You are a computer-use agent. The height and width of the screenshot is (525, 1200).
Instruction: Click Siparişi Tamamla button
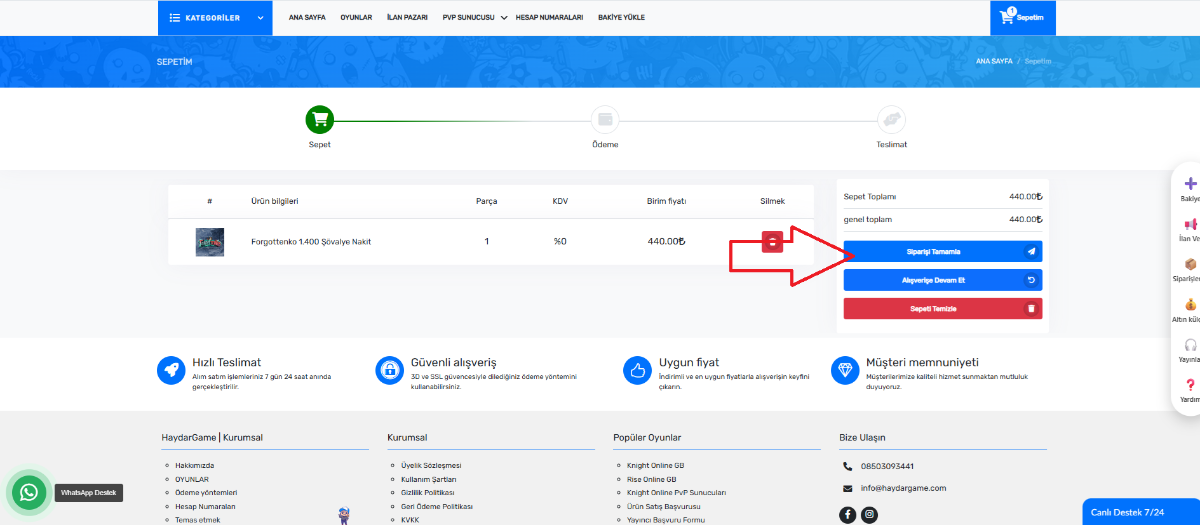pos(942,252)
